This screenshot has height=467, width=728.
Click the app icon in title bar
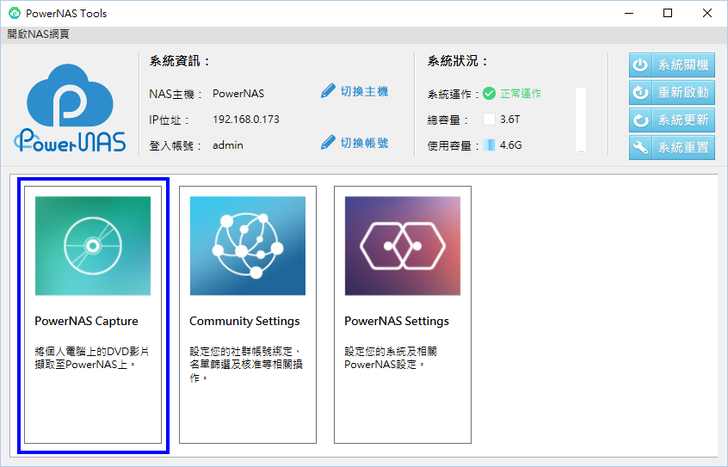15,13
